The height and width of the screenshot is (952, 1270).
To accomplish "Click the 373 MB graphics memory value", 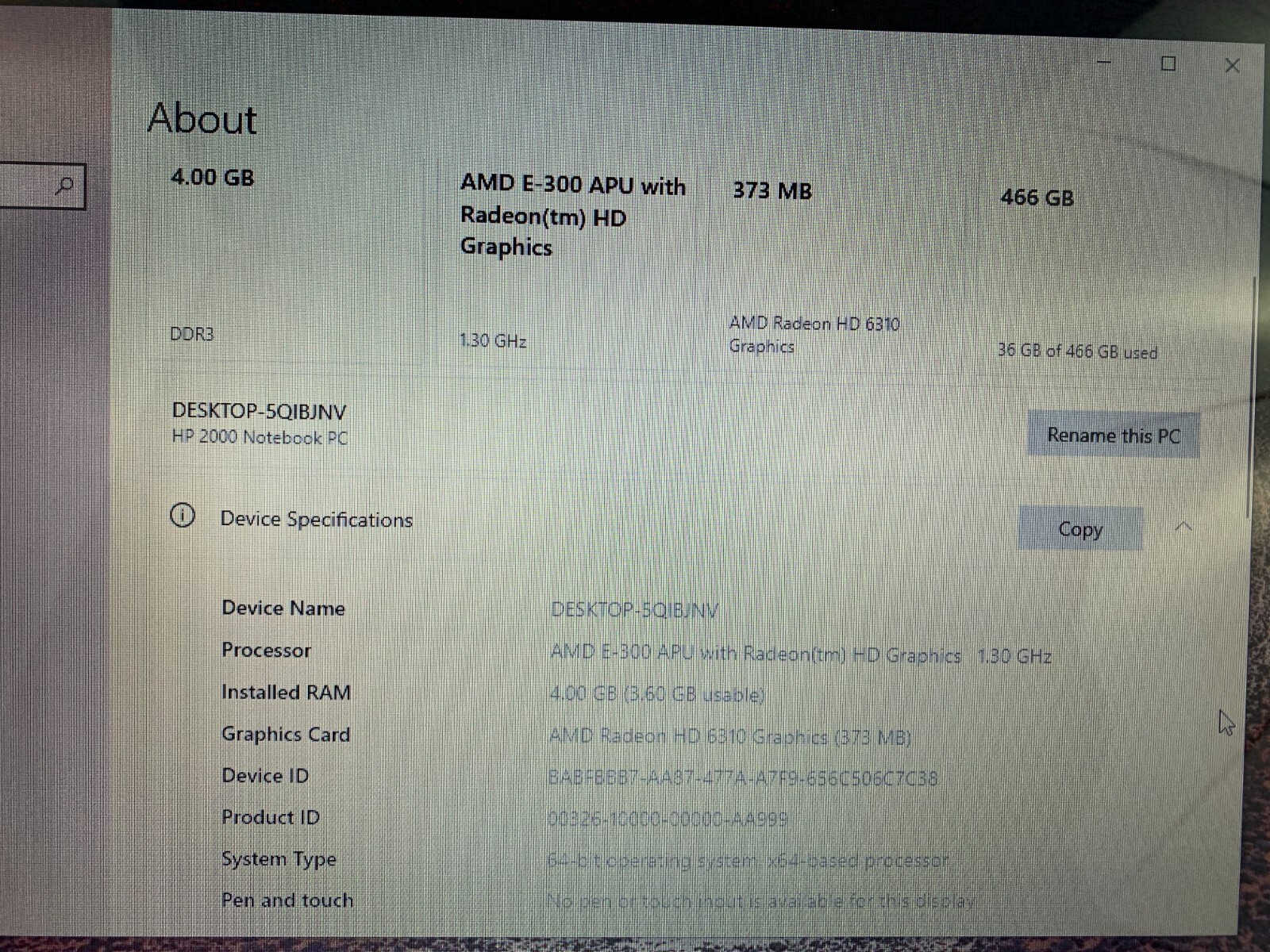I will [x=772, y=190].
